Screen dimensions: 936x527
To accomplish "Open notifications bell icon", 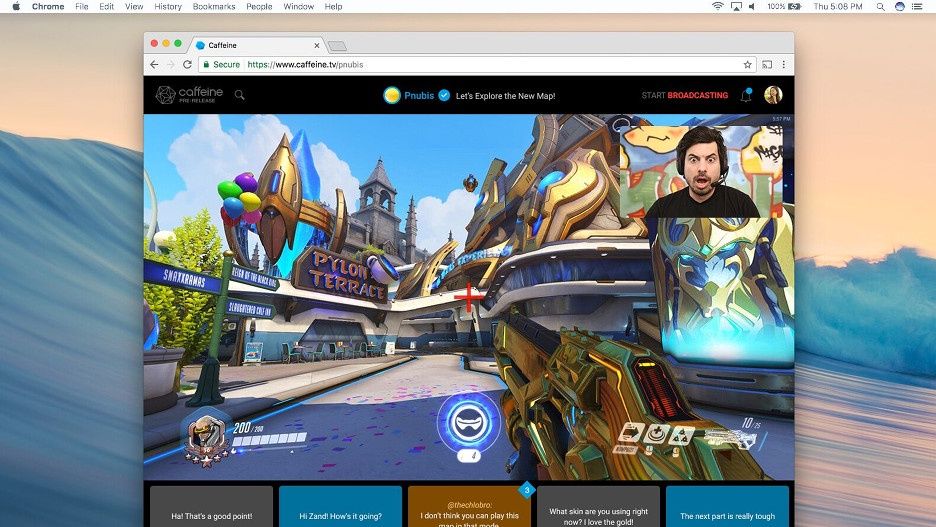I will 746,95.
